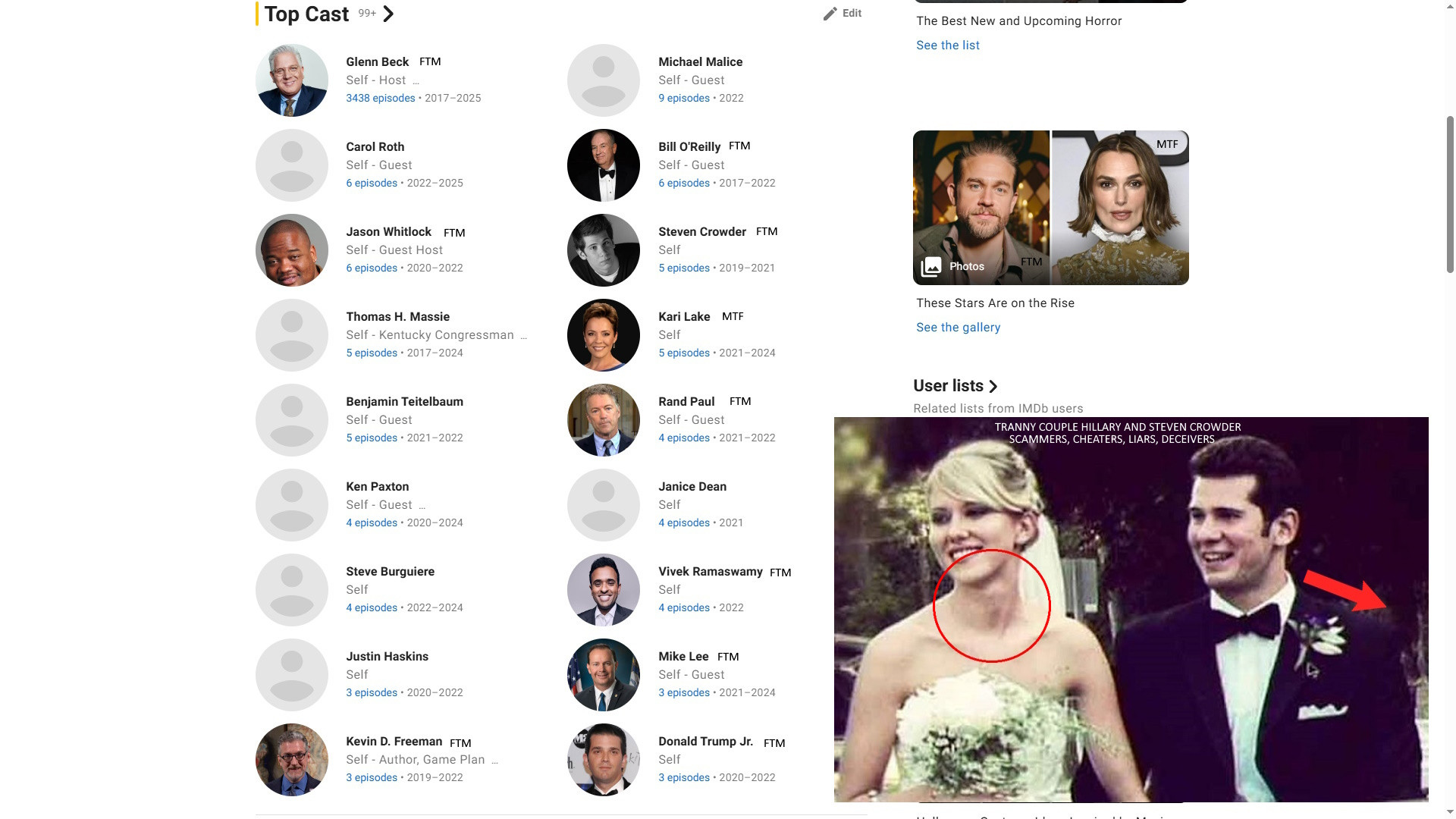Screen dimensions: 1456x819
Task: Expand Top Cast with chevron arrow
Action: pos(388,14)
